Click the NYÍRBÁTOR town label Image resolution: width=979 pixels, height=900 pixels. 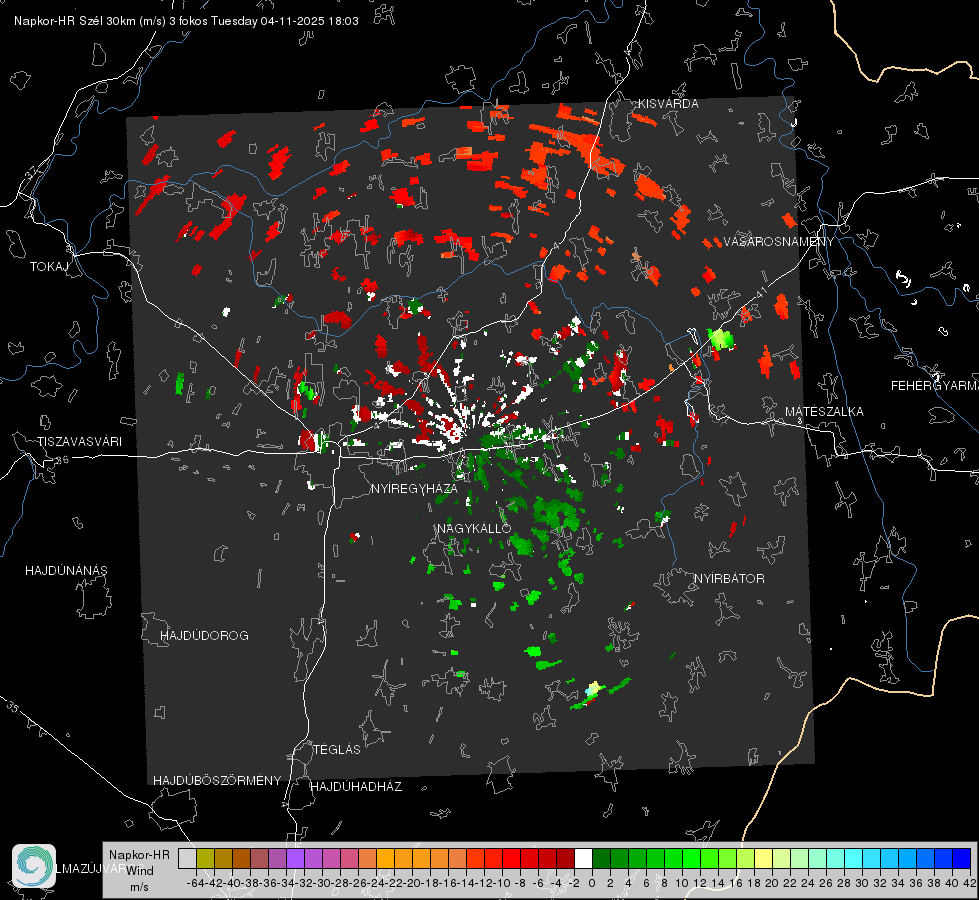click(729, 579)
